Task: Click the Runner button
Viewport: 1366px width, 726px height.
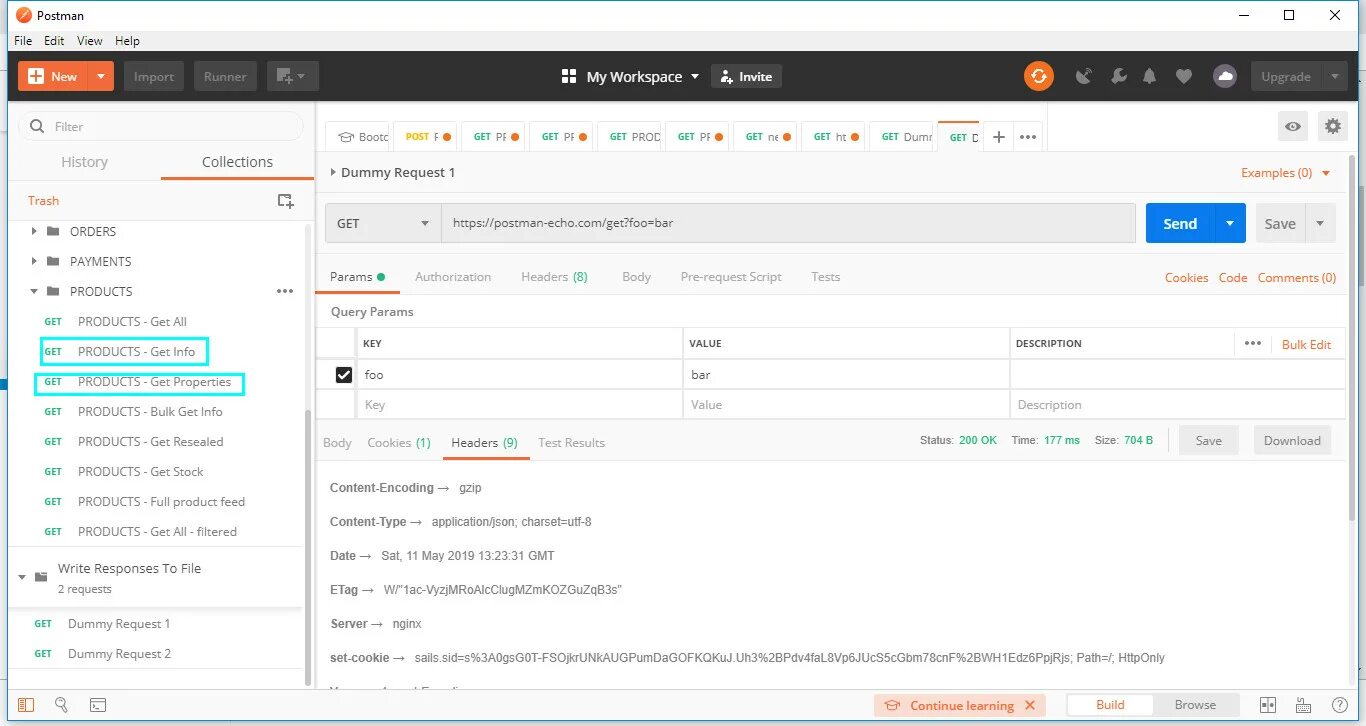Action: pyautogui.click(x=225, y=76)
